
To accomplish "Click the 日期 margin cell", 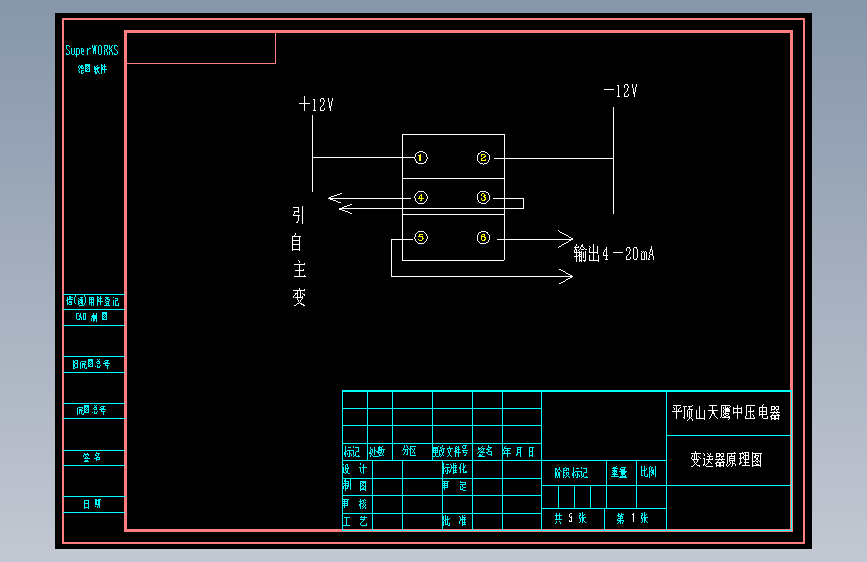I will (x=92, y=504).
